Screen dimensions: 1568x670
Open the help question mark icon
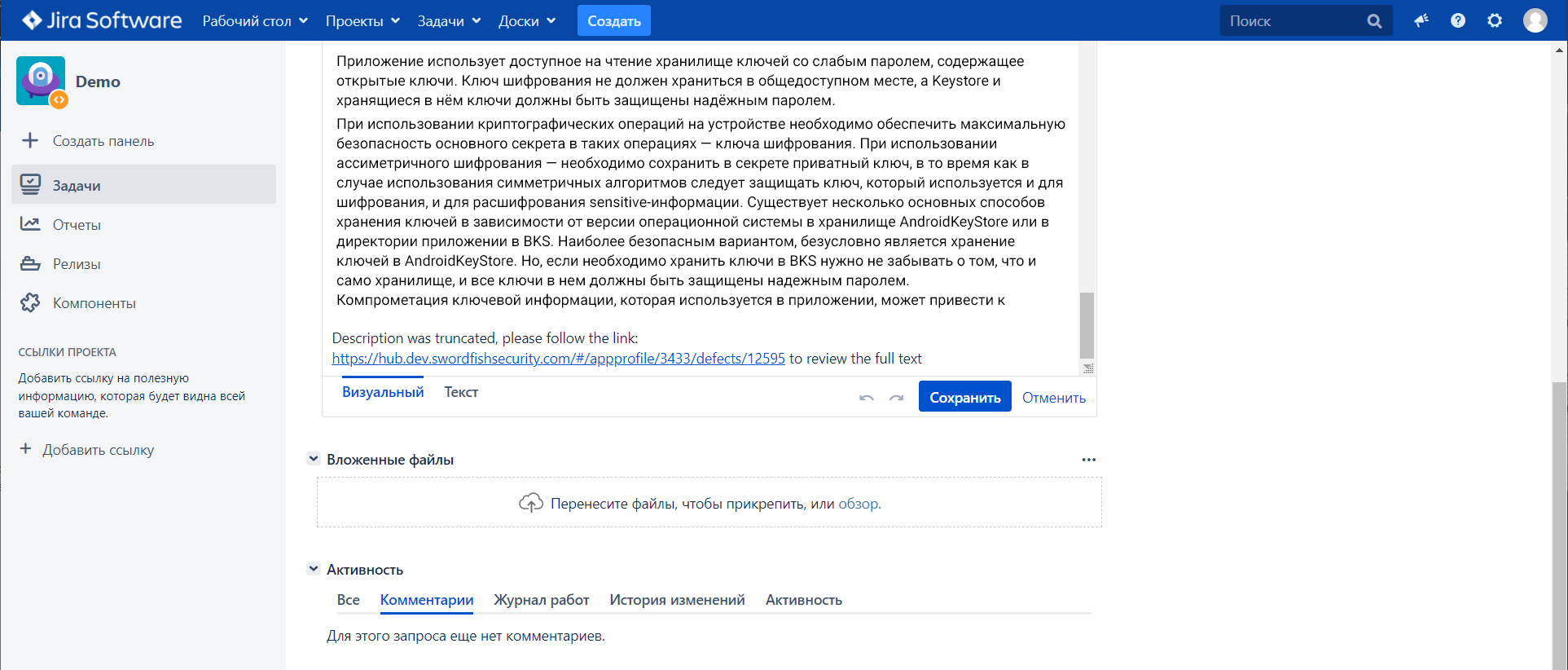point(1458,20)
